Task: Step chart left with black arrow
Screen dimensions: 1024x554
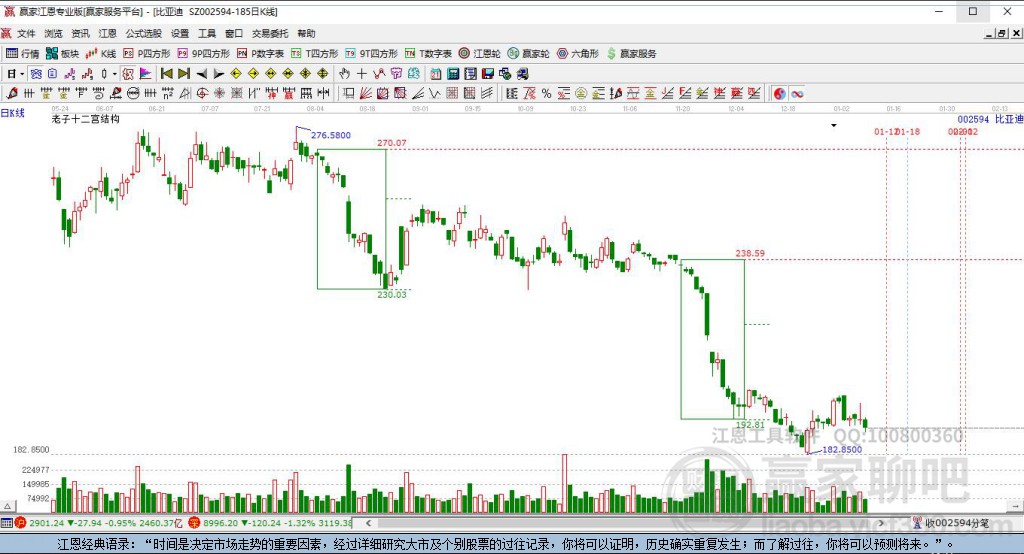Action: click(202, 74)
